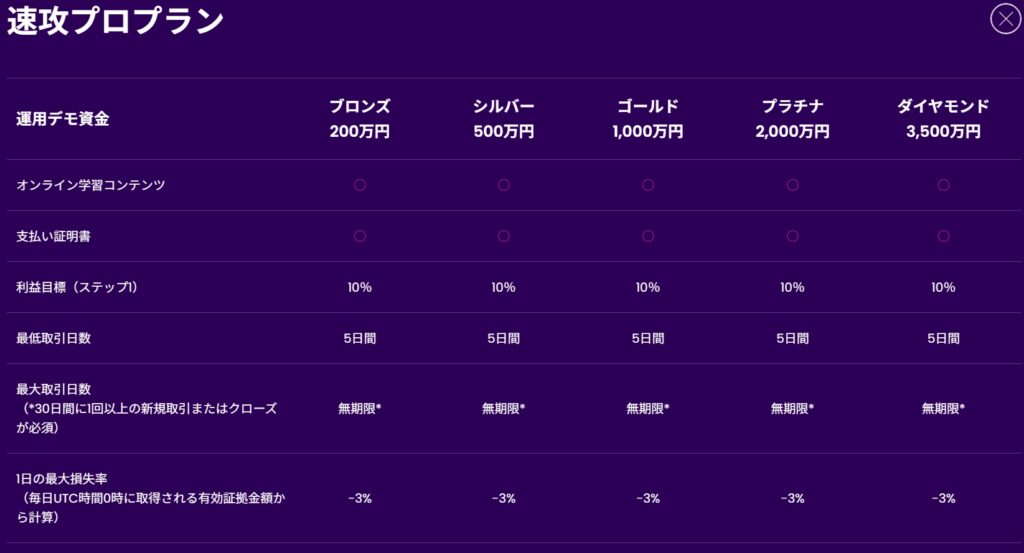1024x553 pixels.
Task: Click the 最大取引日数 row label
Action: (55, 389)
